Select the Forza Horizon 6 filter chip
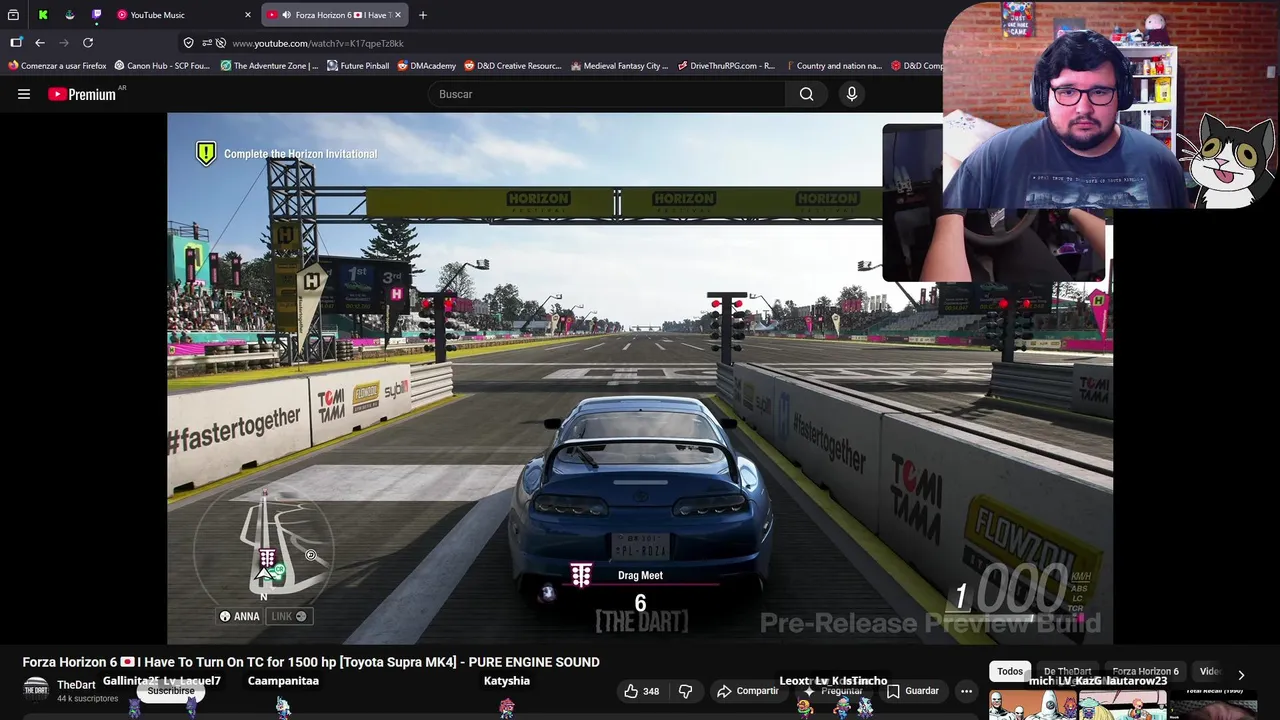The width and height of the screenshot is (1280, 720). point(1145,672)
